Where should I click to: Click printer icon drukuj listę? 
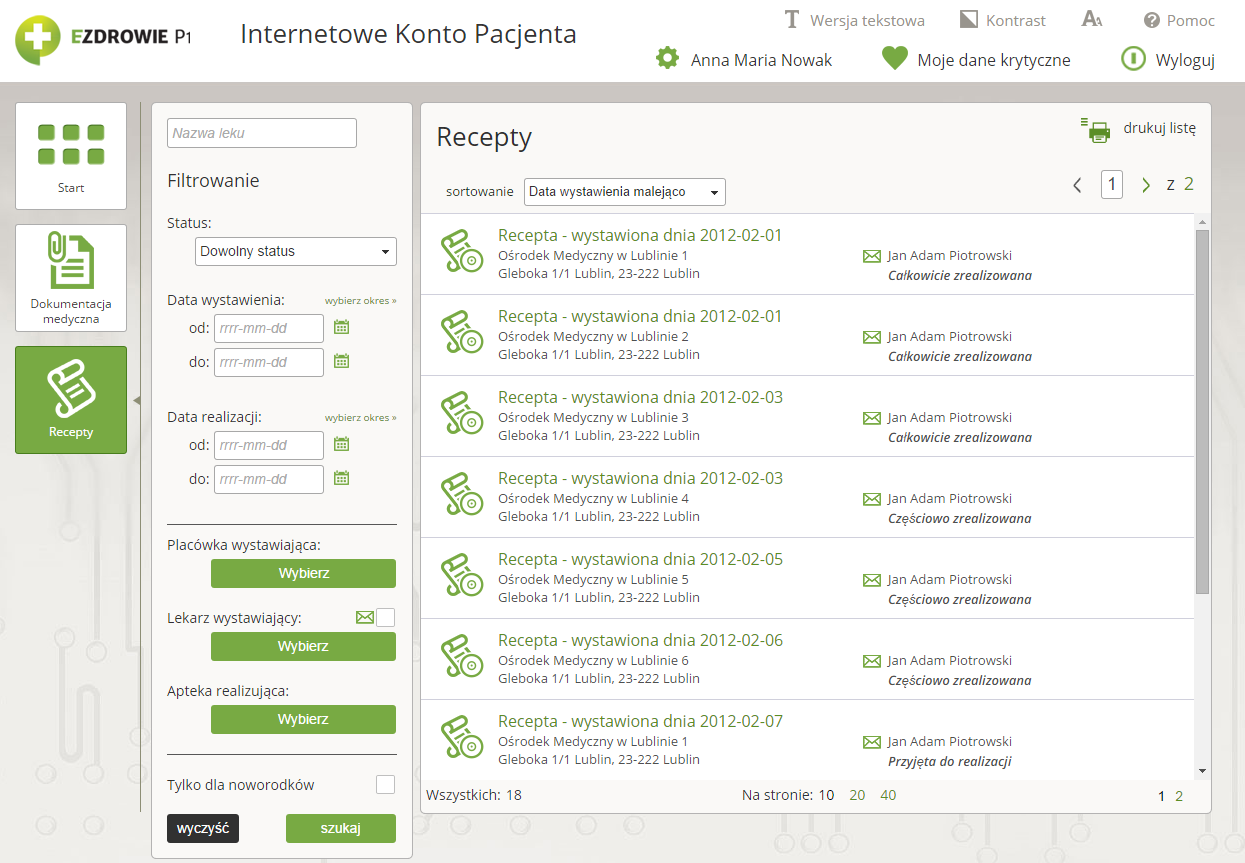coord(1096,129)
